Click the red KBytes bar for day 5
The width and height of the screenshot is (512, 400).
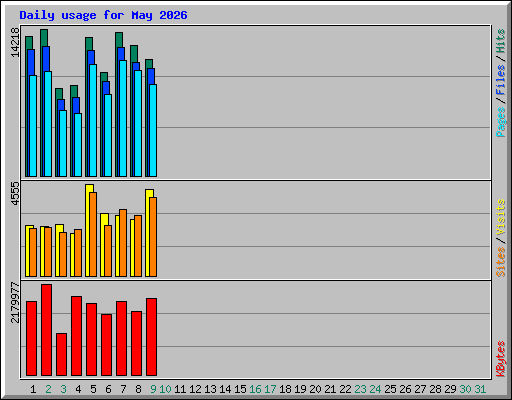[91, 340]
